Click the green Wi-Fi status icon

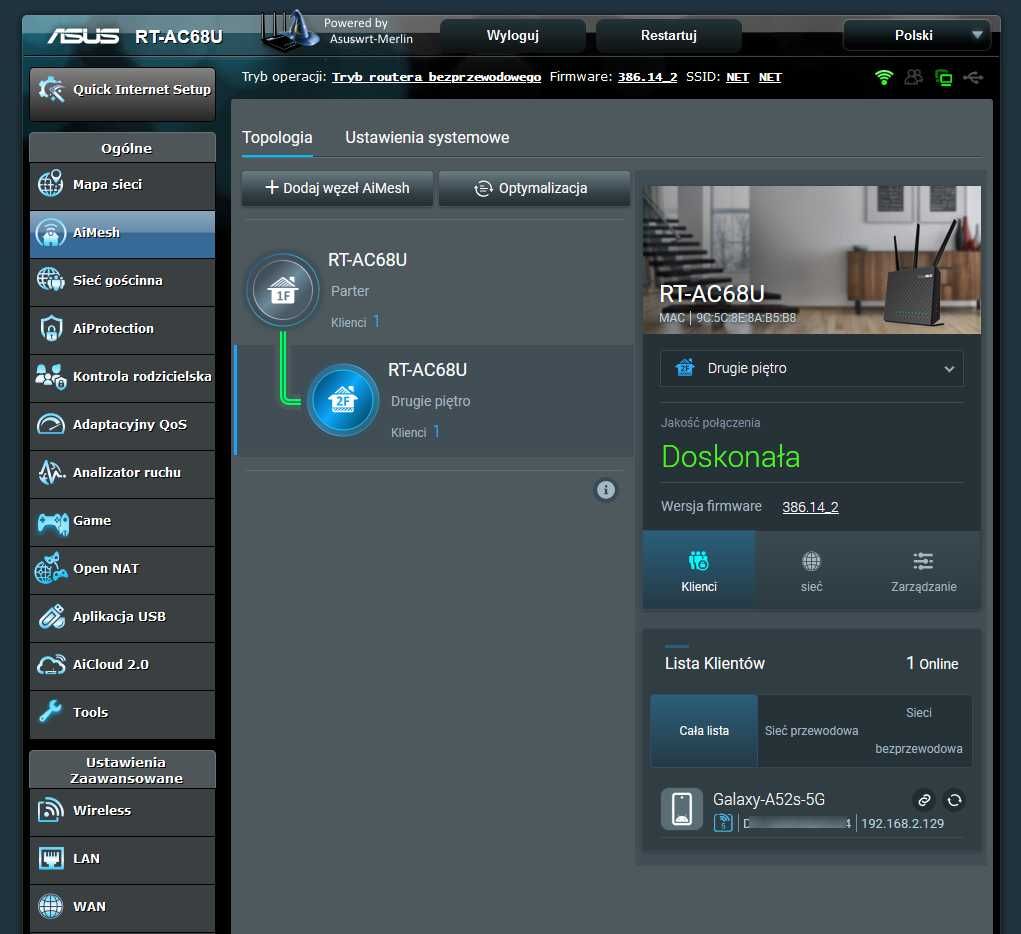884,78
